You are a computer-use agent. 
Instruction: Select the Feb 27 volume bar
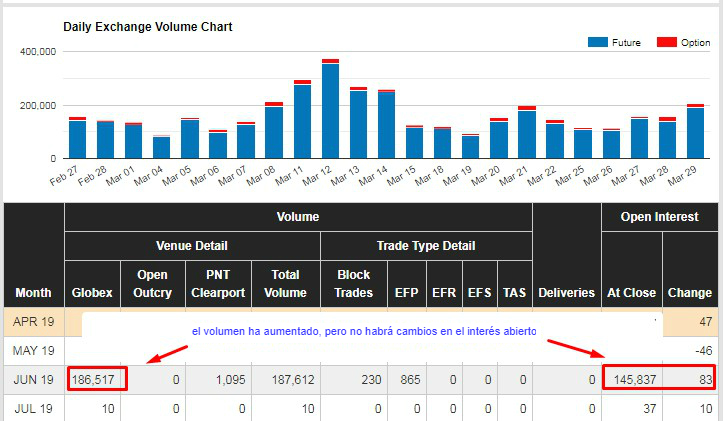pyautogui.click(x=77, y=138)
